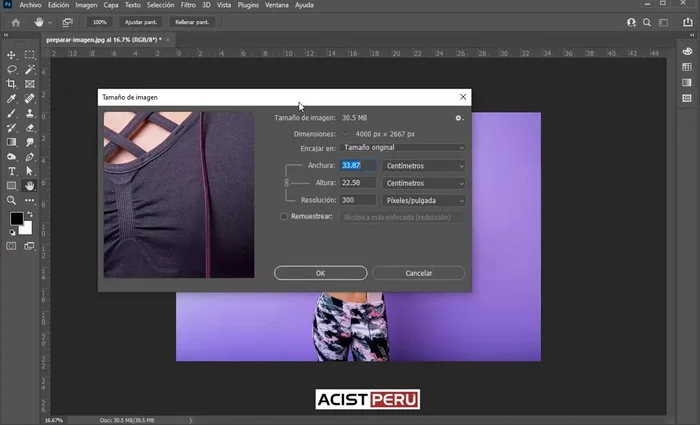Toggle the constrain proportions chain link

(287, 183)
